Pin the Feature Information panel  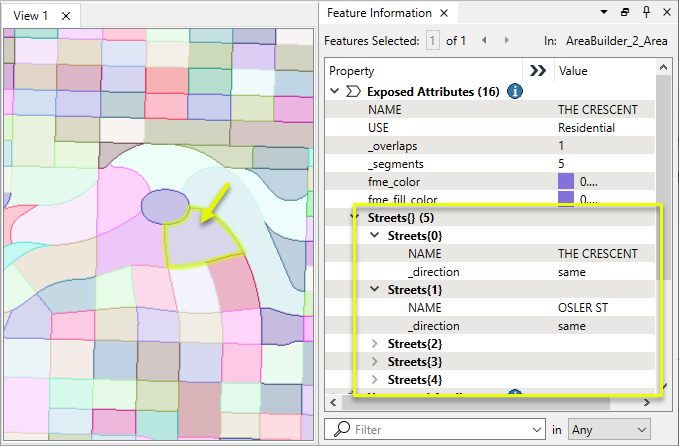click(x=644, y=13)
